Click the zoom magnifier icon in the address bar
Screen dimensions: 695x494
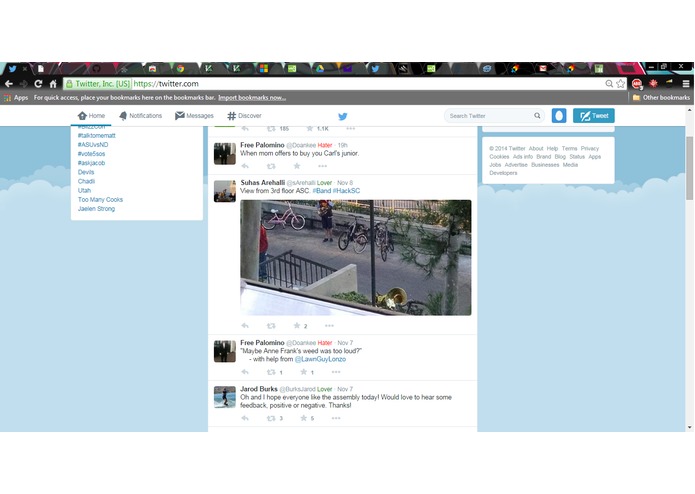tap(609, 84)
